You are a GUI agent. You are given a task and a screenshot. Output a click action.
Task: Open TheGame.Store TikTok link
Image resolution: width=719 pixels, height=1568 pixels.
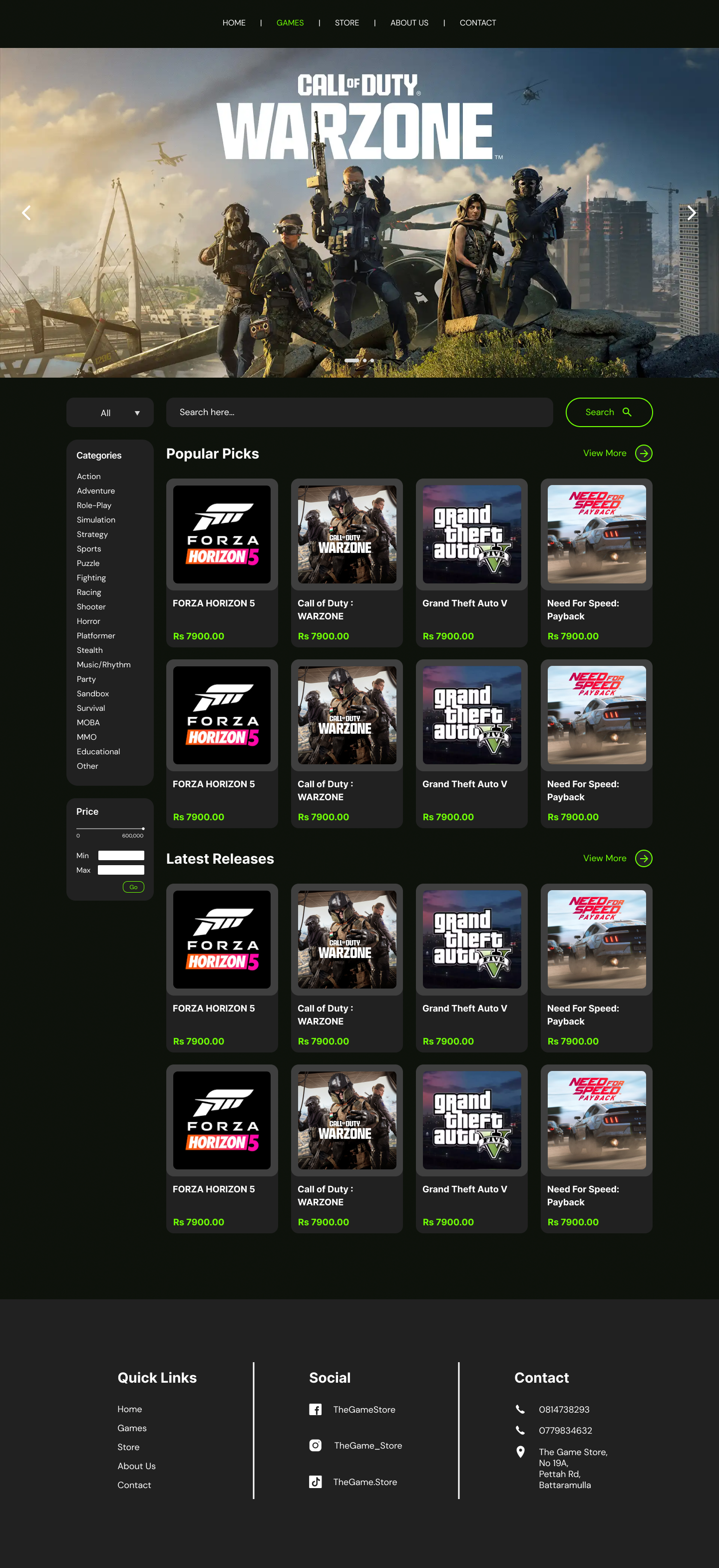click(x=365, y=1482)
